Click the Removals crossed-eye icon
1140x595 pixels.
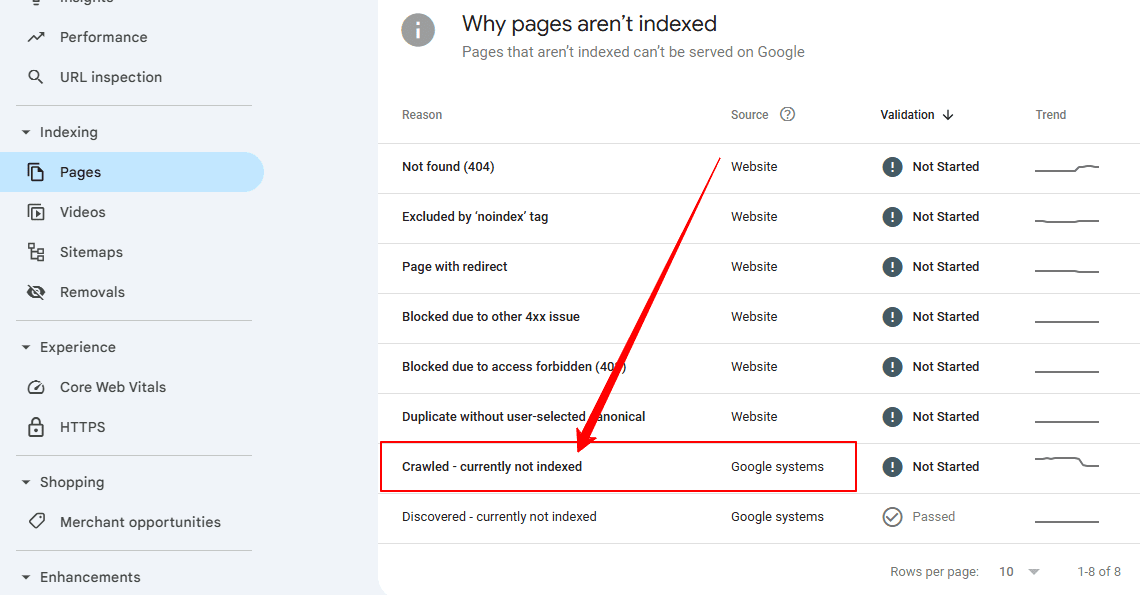pos(36,292)
